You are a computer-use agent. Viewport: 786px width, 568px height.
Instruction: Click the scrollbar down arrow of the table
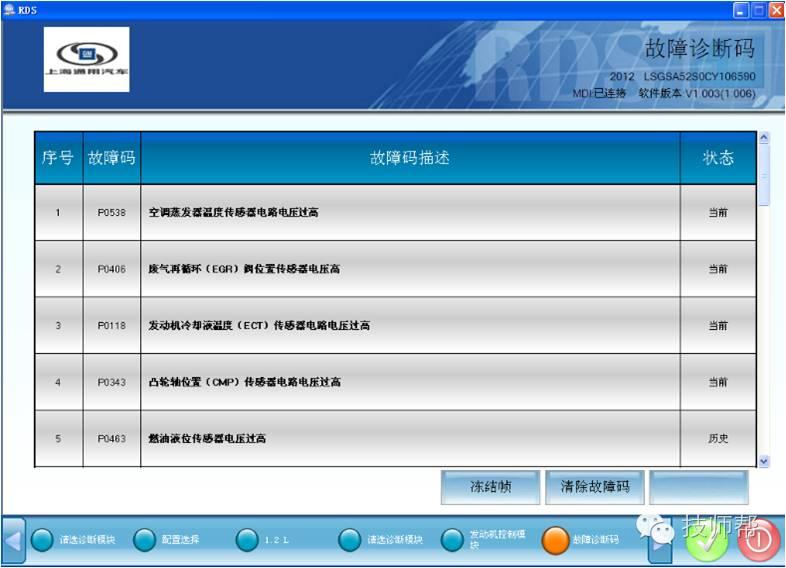[x=764, y=461]
